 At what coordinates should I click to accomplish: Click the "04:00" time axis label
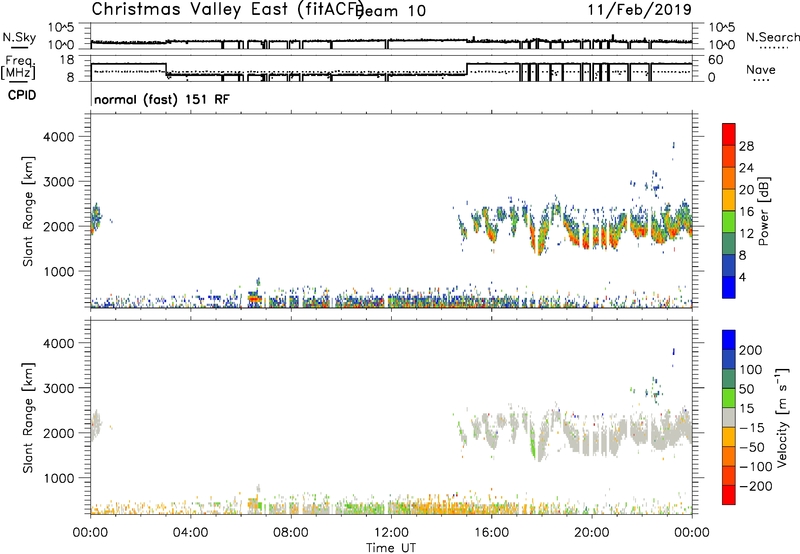[190, 533]
